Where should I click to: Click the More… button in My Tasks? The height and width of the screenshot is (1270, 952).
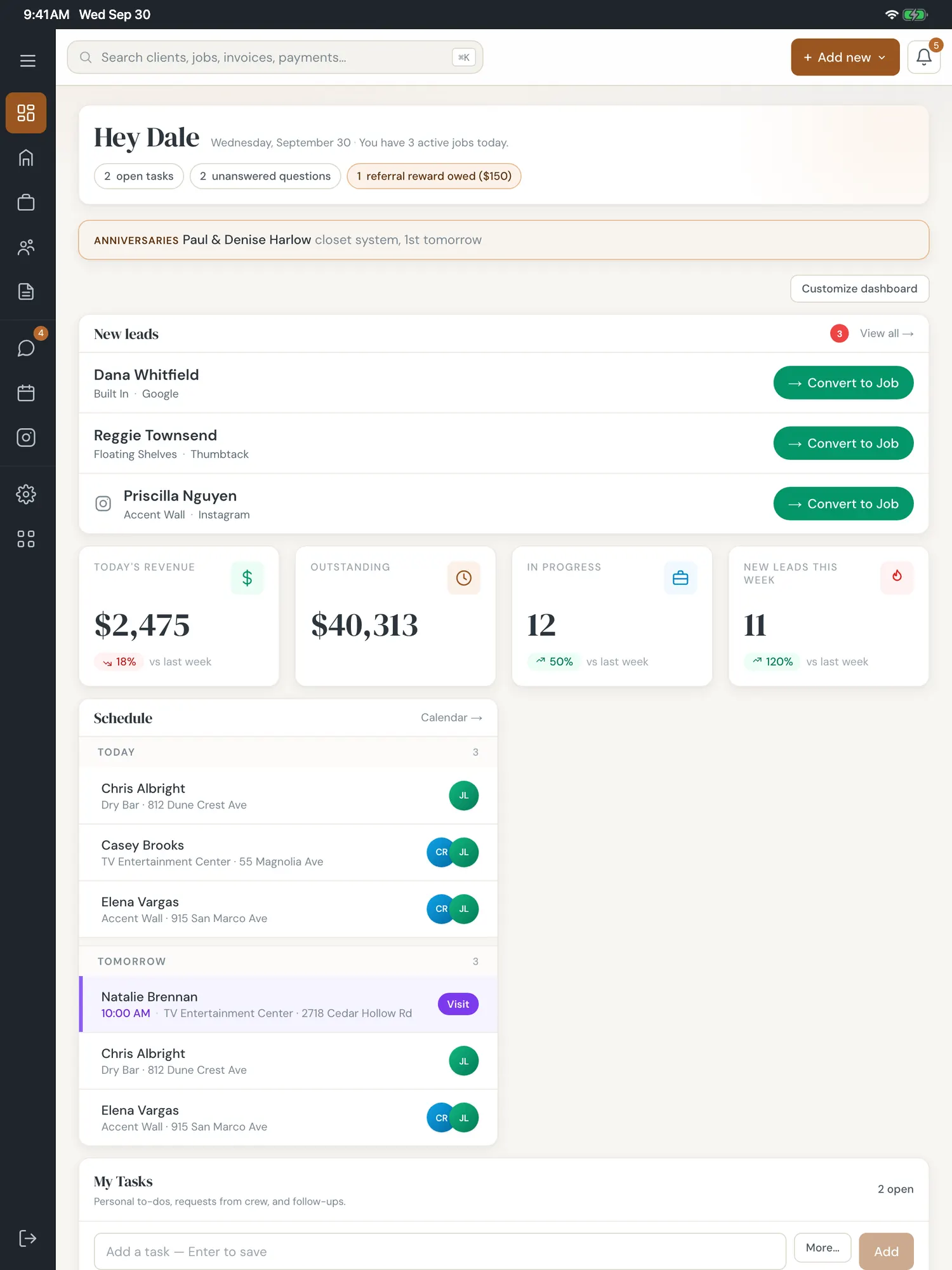tap(823, 1248)
